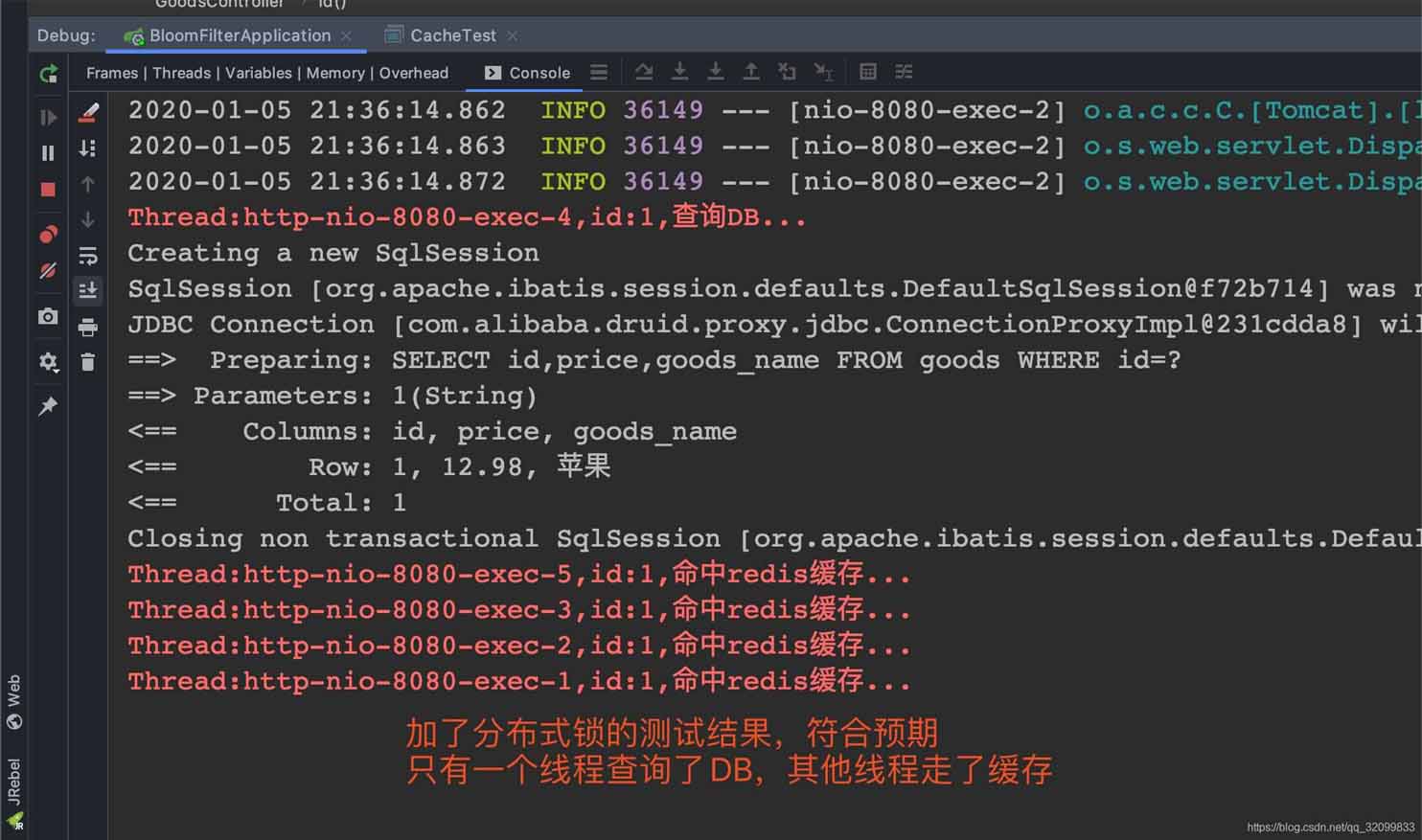Pause the running program

48,153
